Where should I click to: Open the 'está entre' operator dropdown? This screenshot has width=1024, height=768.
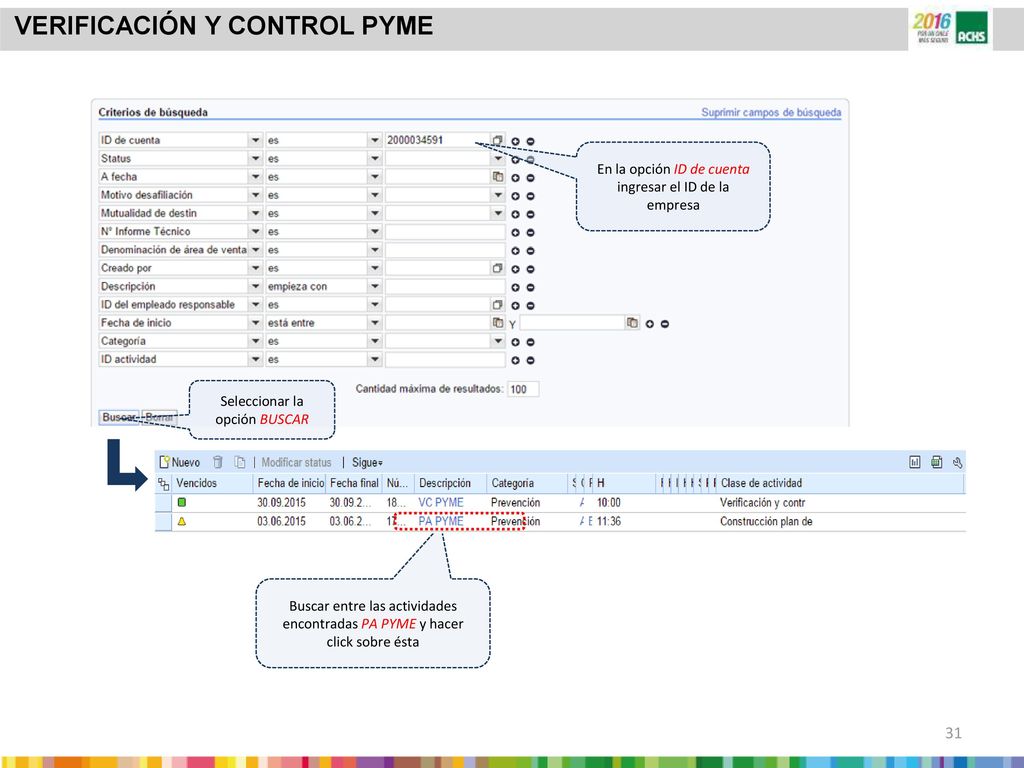(x=374, y=323)
